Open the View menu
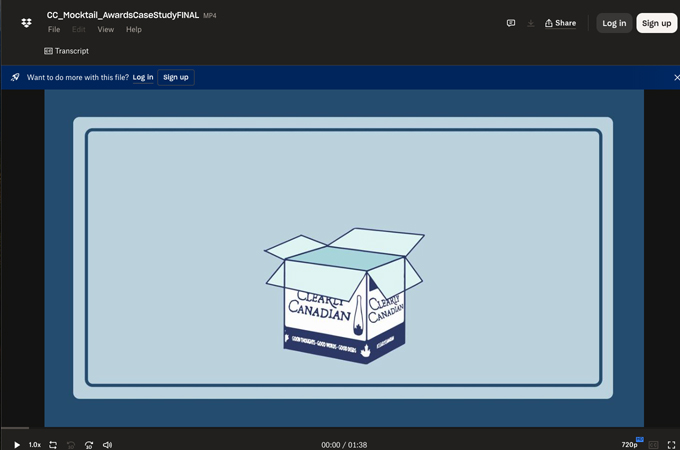Screen dimensions: 680x450 [x=105, y=29]
